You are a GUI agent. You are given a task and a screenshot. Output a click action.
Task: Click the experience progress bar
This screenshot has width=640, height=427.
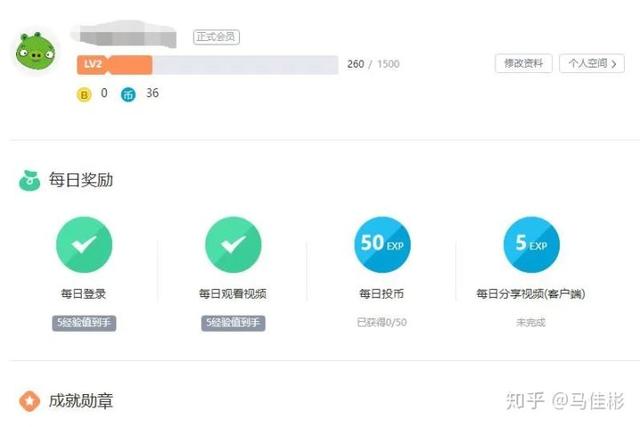245,65
